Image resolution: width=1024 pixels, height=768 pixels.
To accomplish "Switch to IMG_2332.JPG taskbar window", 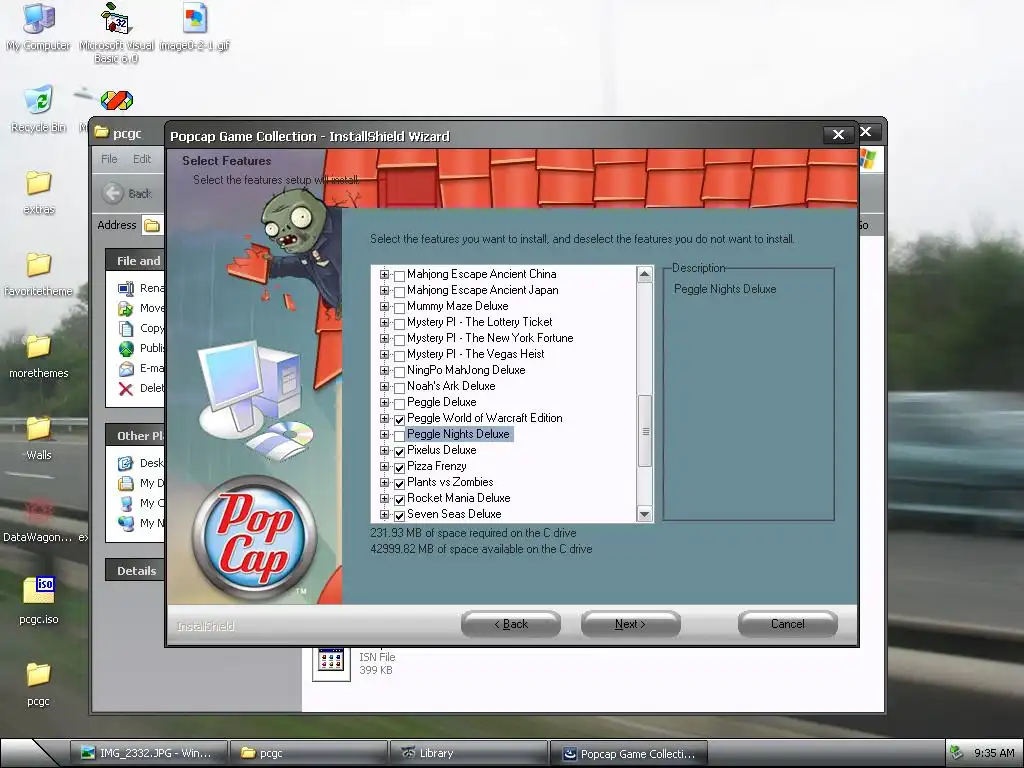I will 149,753.
